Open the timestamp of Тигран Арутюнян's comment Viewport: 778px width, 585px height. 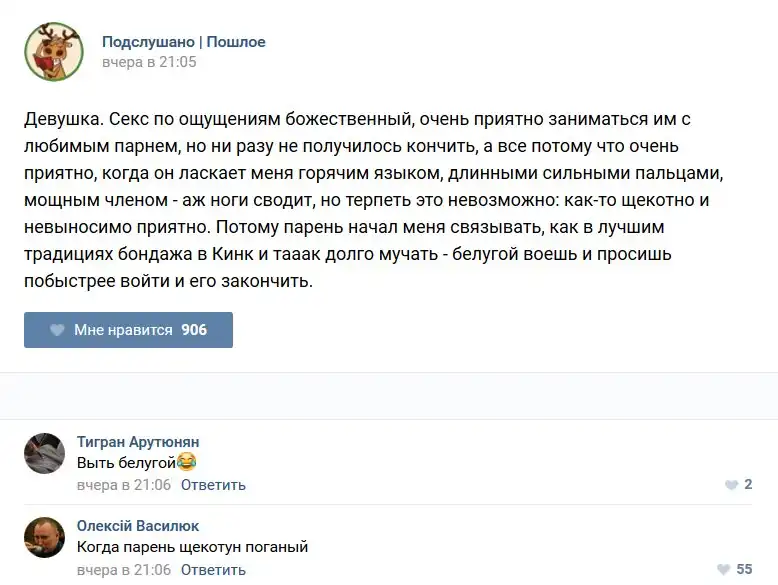[124, 485]
